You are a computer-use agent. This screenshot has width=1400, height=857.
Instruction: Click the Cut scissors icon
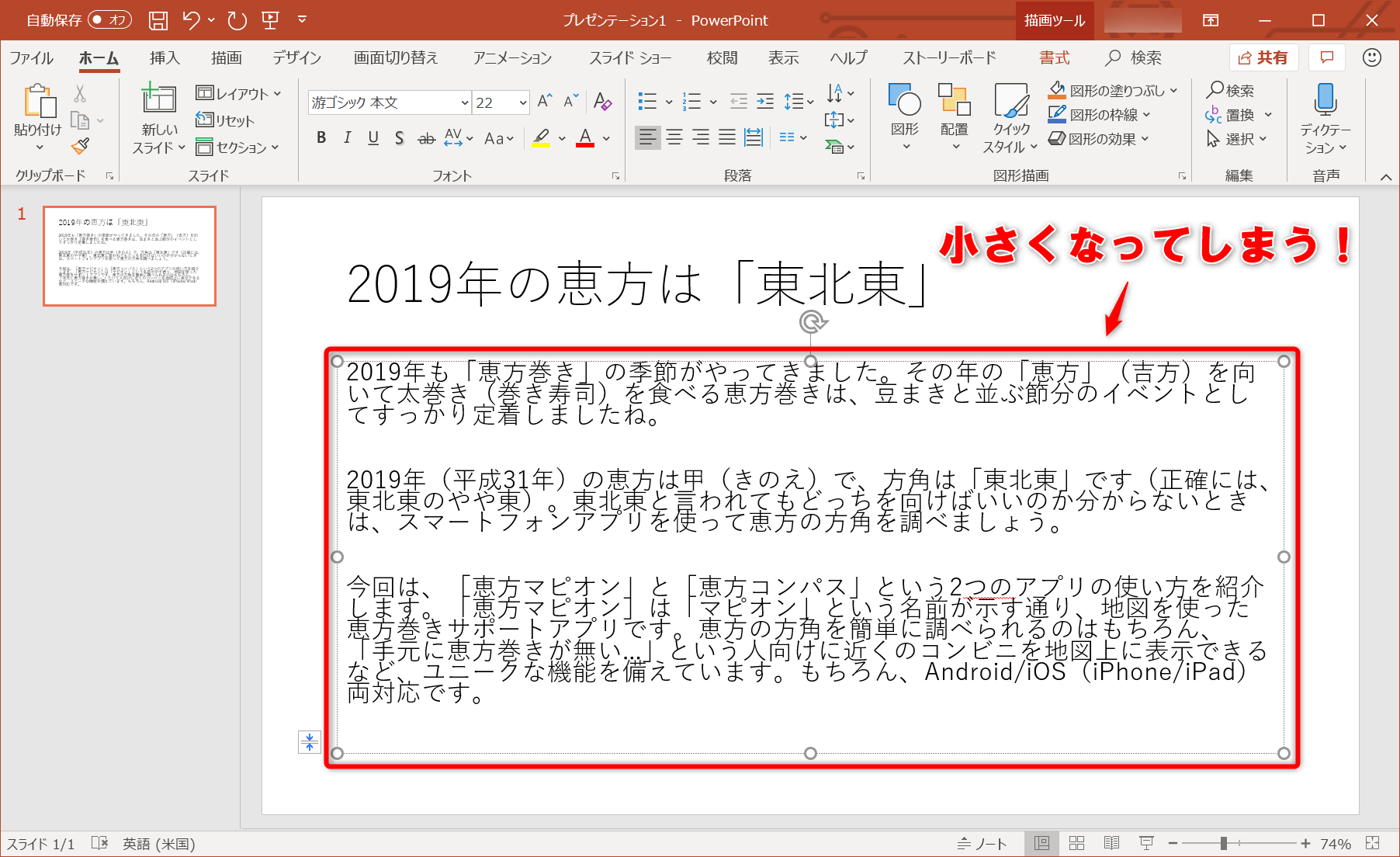(79, 94)
